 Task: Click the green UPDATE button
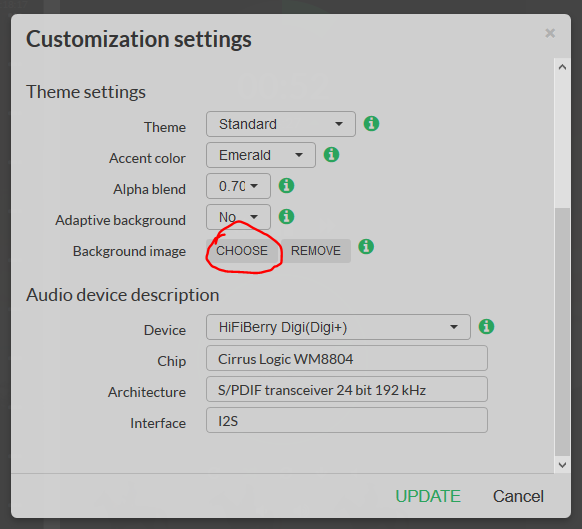(x=428, y=496)
